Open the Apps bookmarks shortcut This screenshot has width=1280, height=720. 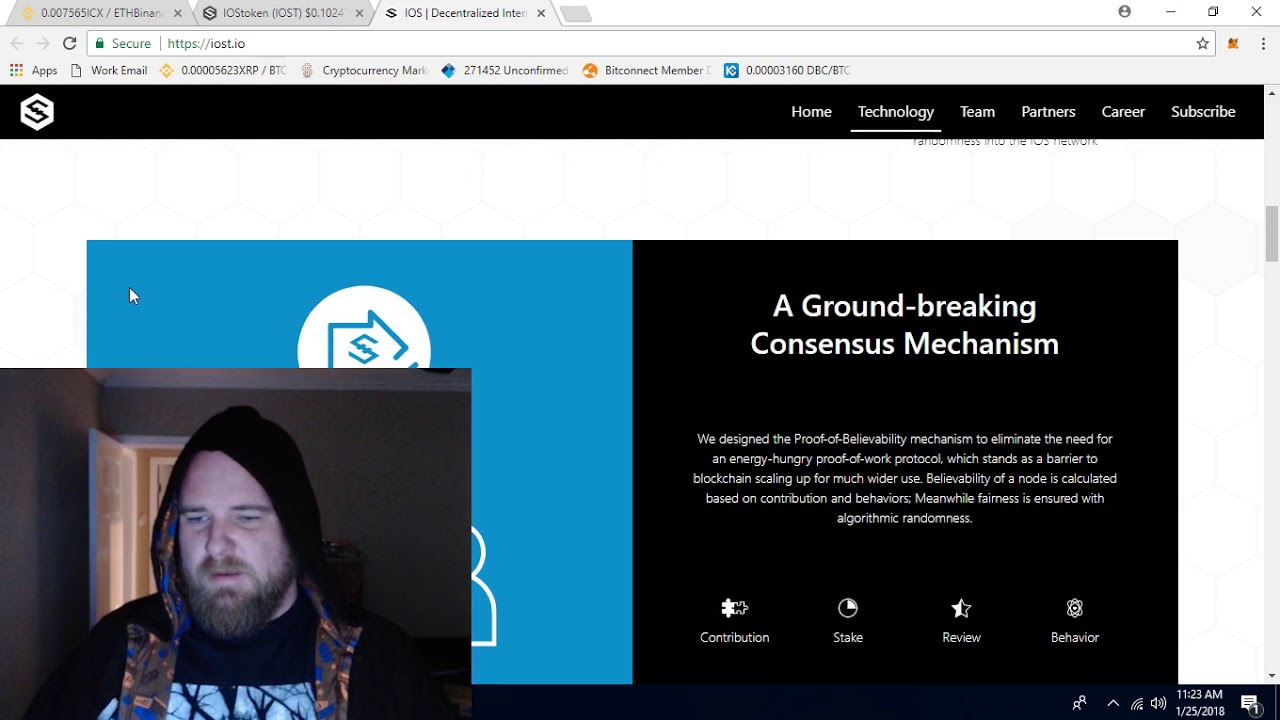coord(34,70)
